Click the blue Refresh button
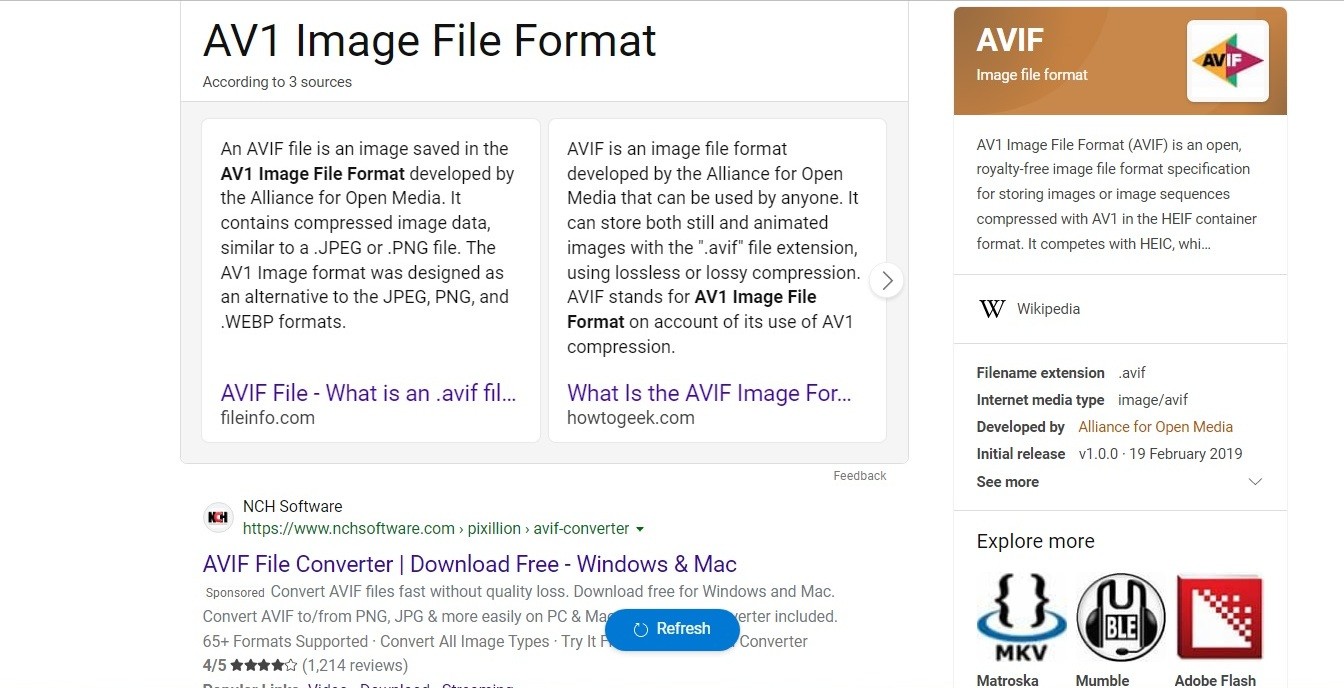The height and width of the screenshot is (688, 1344). pos(672,629)
